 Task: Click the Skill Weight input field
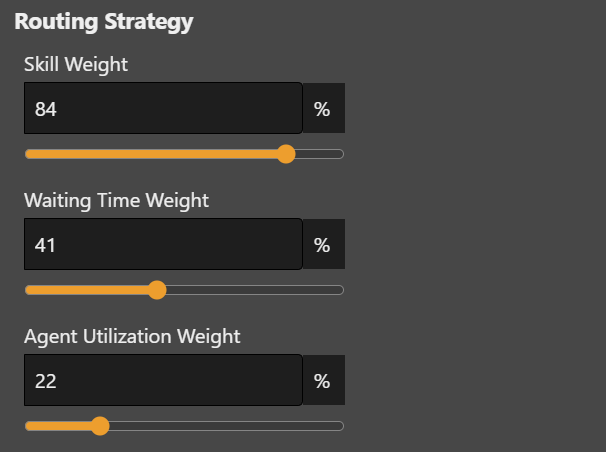click(163, 108)
